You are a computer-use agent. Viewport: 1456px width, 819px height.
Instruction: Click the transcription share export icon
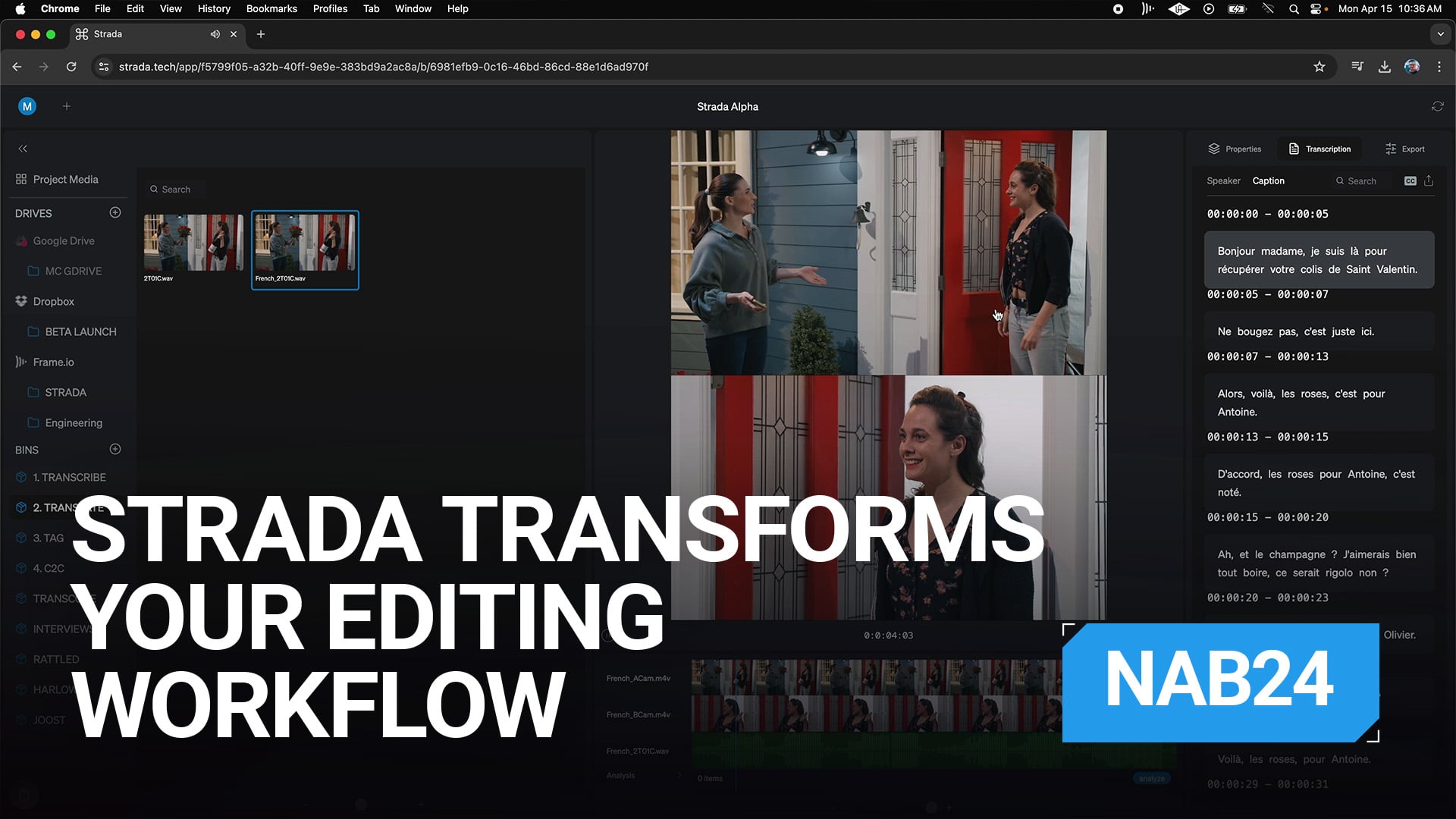tap(1429, 180)
